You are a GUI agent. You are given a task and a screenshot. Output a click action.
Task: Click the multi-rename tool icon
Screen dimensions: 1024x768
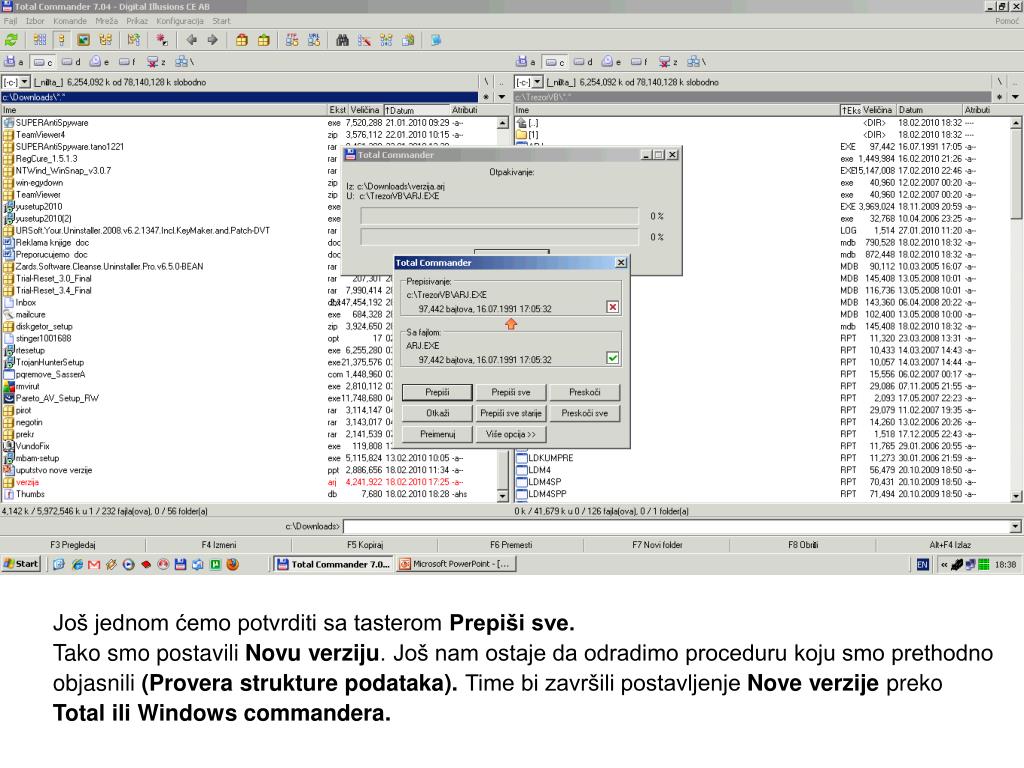(364, 40)
